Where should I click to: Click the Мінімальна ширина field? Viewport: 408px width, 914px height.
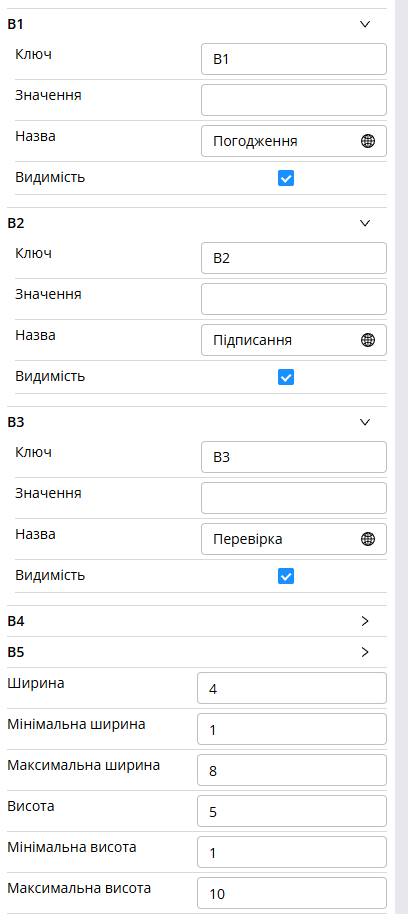292,729
